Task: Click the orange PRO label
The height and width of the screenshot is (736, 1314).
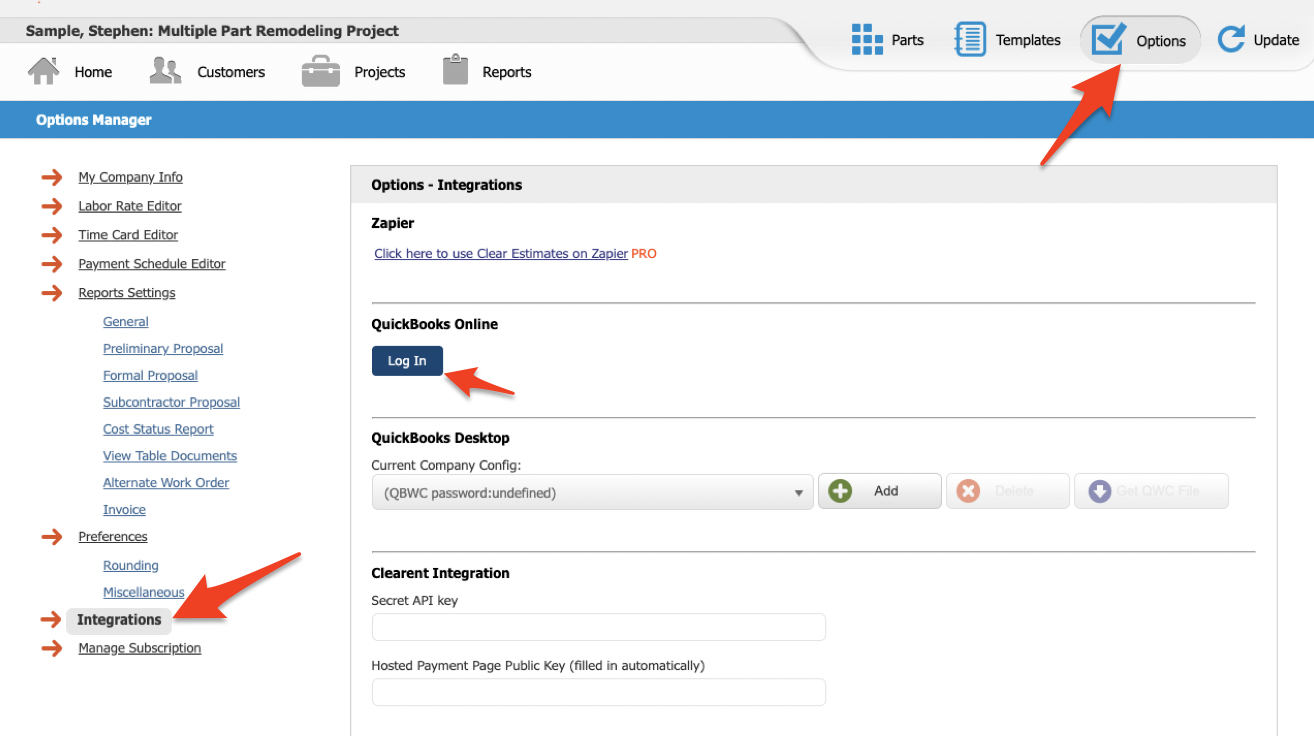Action: (644, 254)
